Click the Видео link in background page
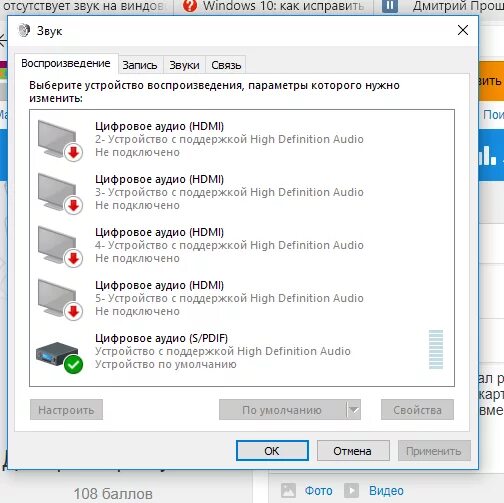This screenshot has height=503, width=504. [386, 491]
